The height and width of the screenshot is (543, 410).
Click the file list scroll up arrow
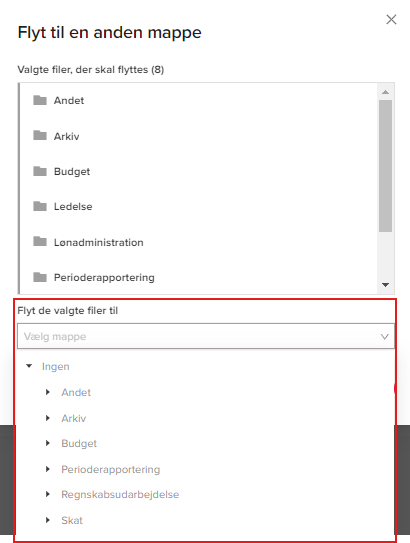385,92
